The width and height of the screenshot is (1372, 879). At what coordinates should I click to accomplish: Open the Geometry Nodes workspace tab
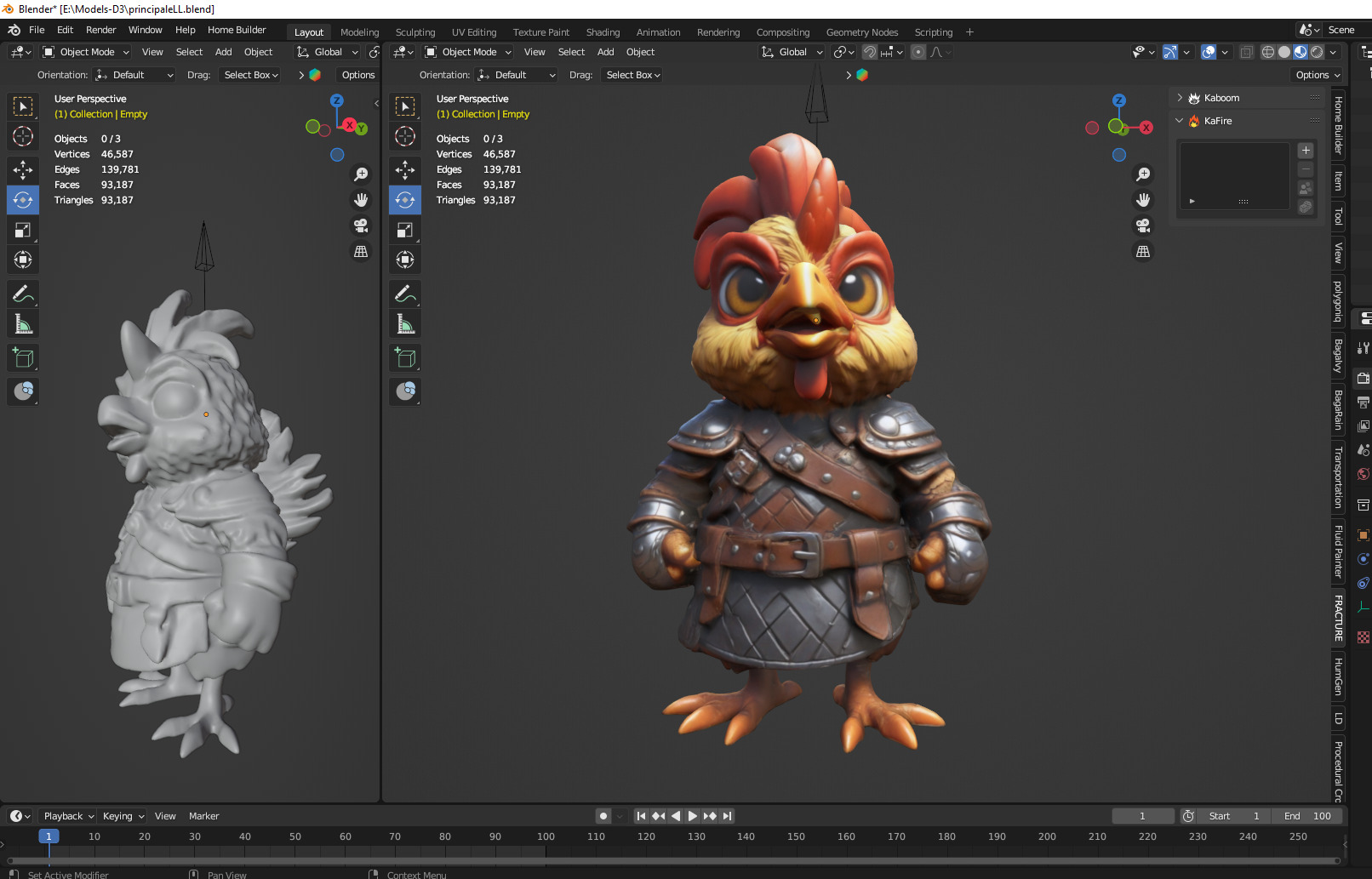tap(861, 32)
